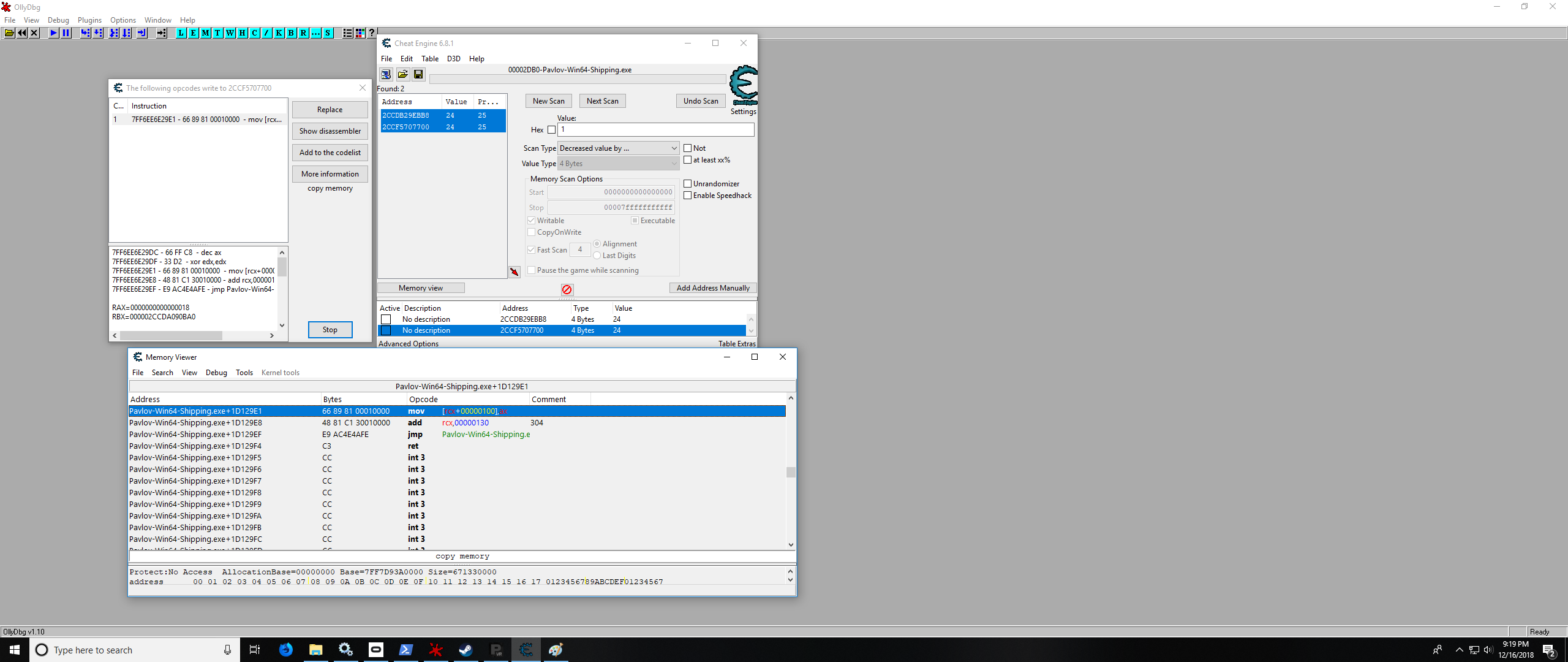Select the add rcx,00000130 disassembly row
Image resolution: width=1568 pixels, height=662 pixels.
pos(457,423)
